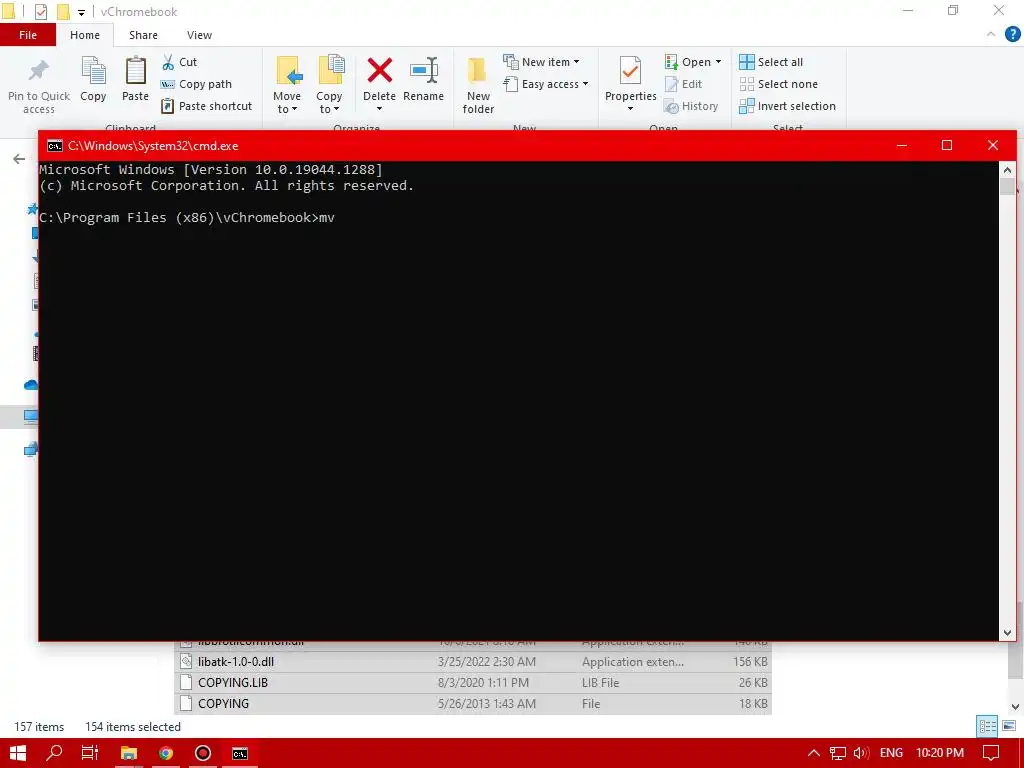Open Task View on the taskbar
The width and height of the screenshot is (1024, 768).
[x=90, y=753]
